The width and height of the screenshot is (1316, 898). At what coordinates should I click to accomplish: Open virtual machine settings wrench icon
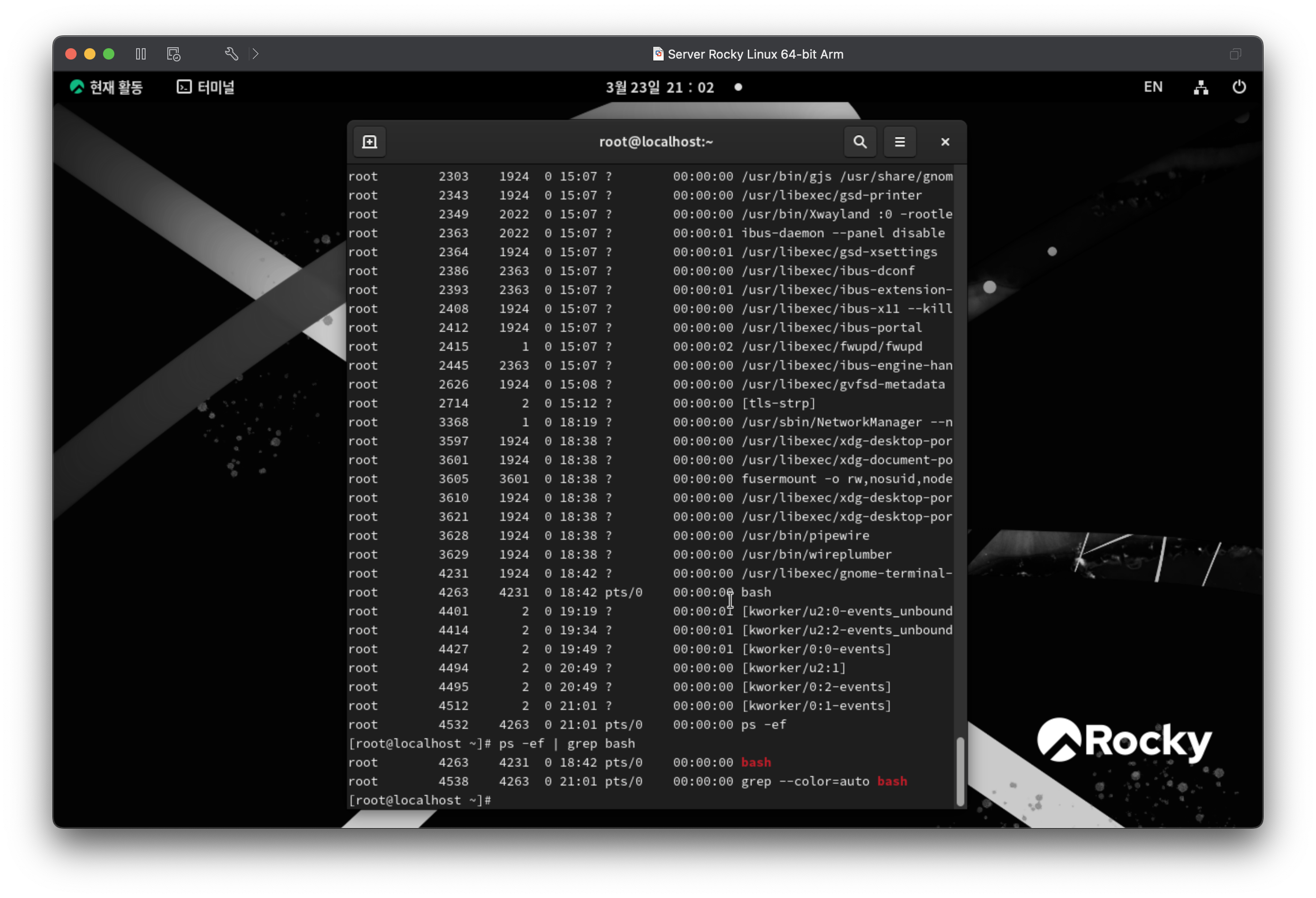(x=231, y=54)
